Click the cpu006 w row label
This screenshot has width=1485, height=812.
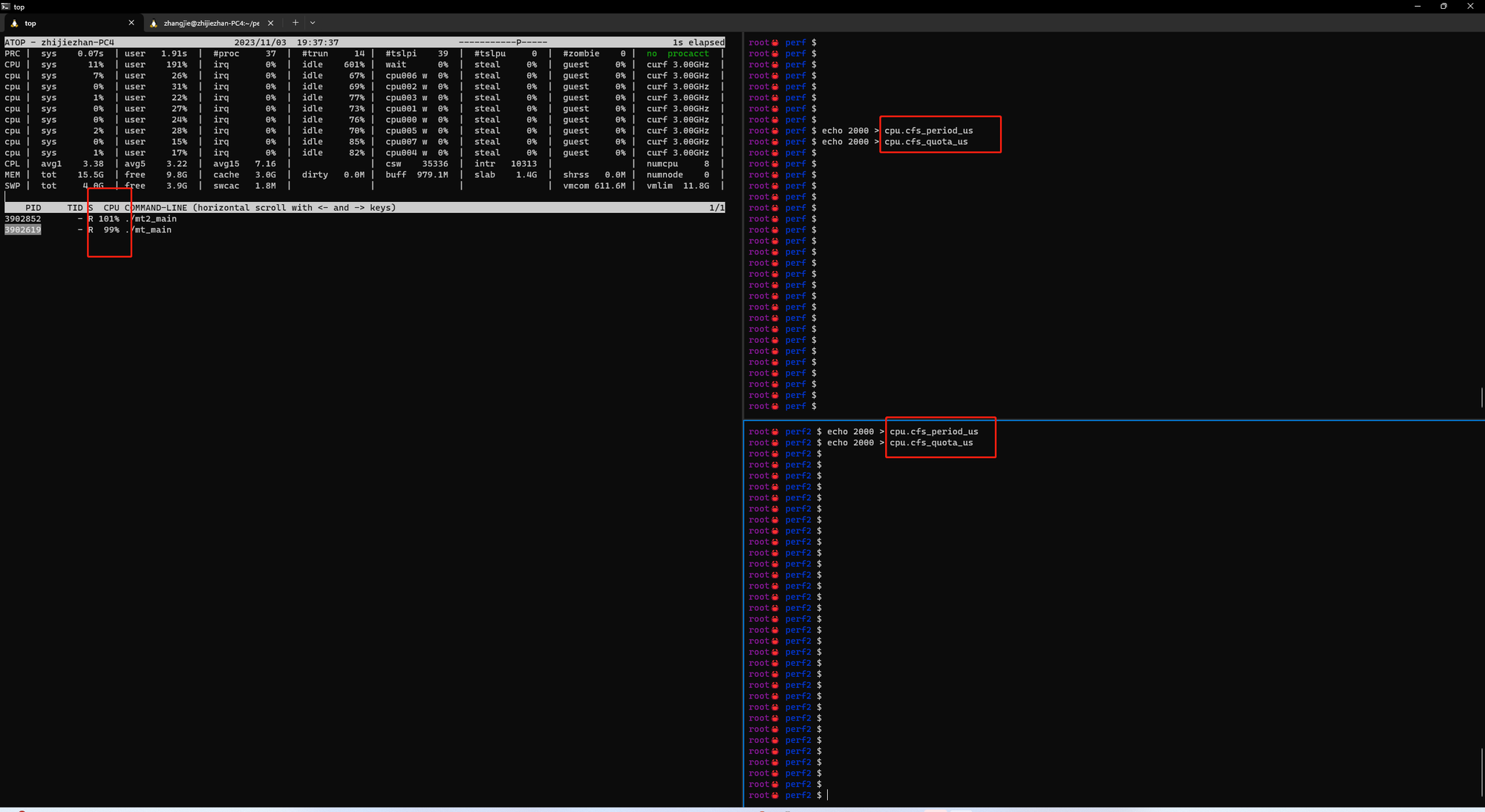pyautogui.click(x=406, y=76)
